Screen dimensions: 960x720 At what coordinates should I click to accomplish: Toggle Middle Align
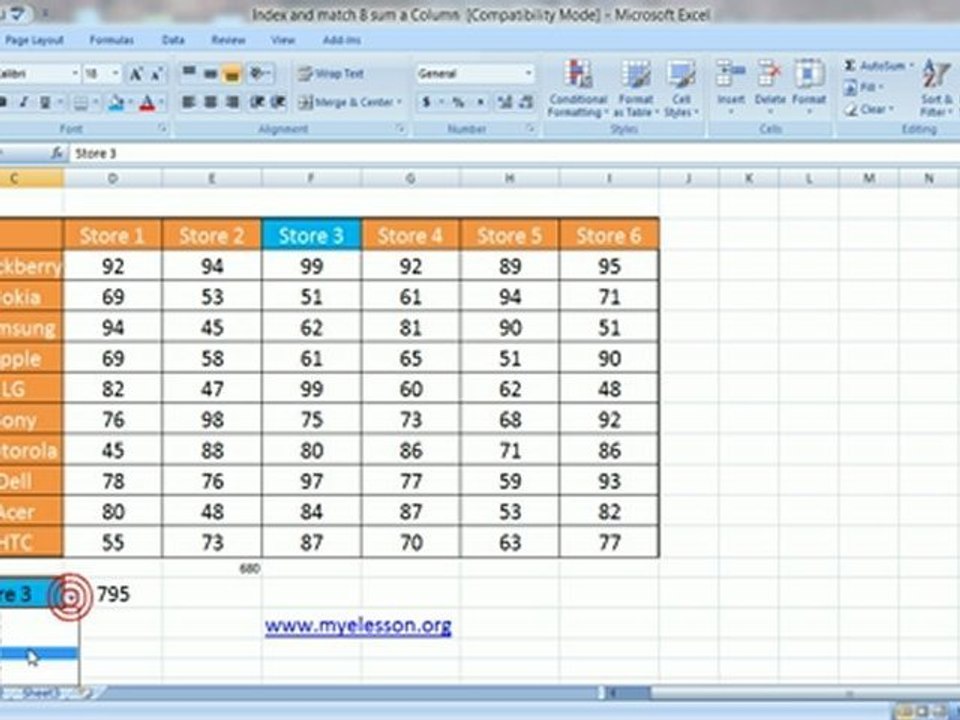pos(210,74)
